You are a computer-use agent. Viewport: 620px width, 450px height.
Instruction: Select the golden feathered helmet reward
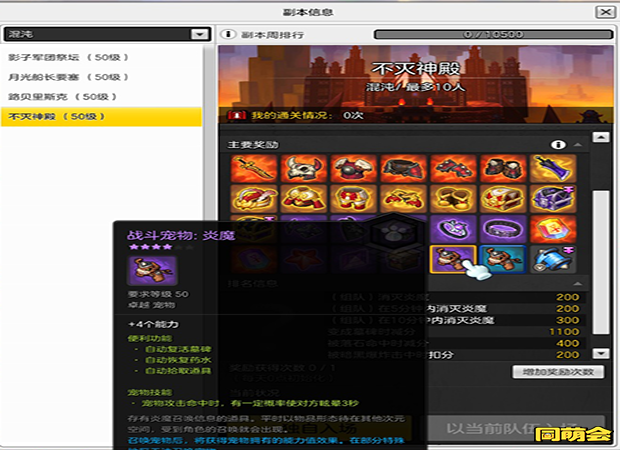[x=253, y=198]
